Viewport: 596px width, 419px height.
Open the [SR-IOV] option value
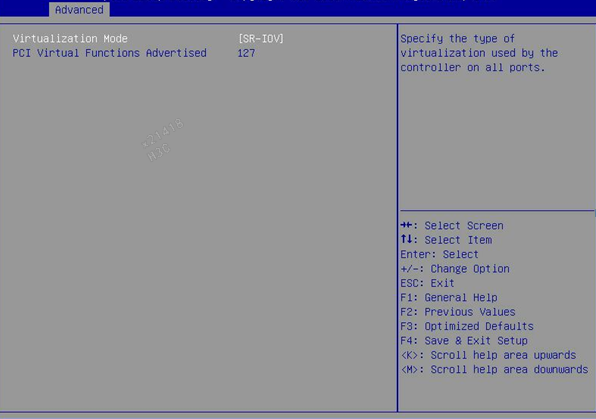tap(261, 39)
